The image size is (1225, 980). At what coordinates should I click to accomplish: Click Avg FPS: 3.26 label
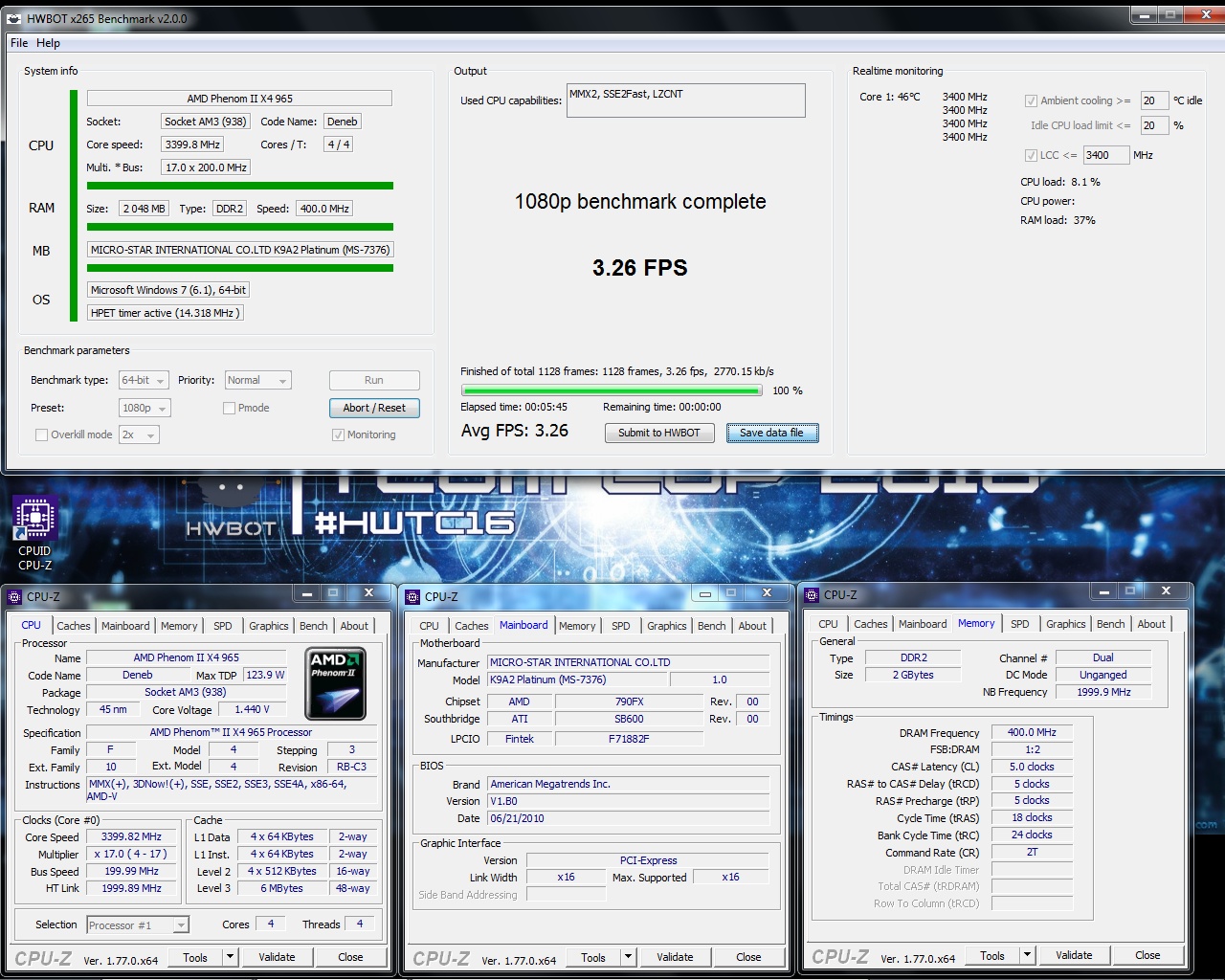(x=515, y=431)
